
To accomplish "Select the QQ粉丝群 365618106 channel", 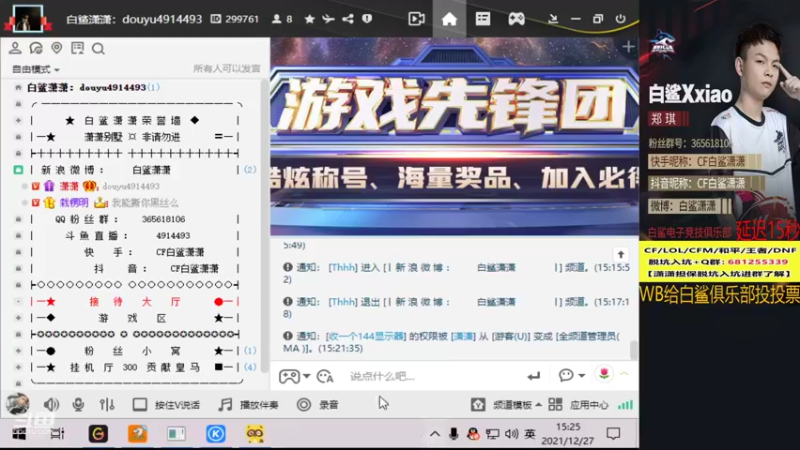I will click(x=134, y=219).
